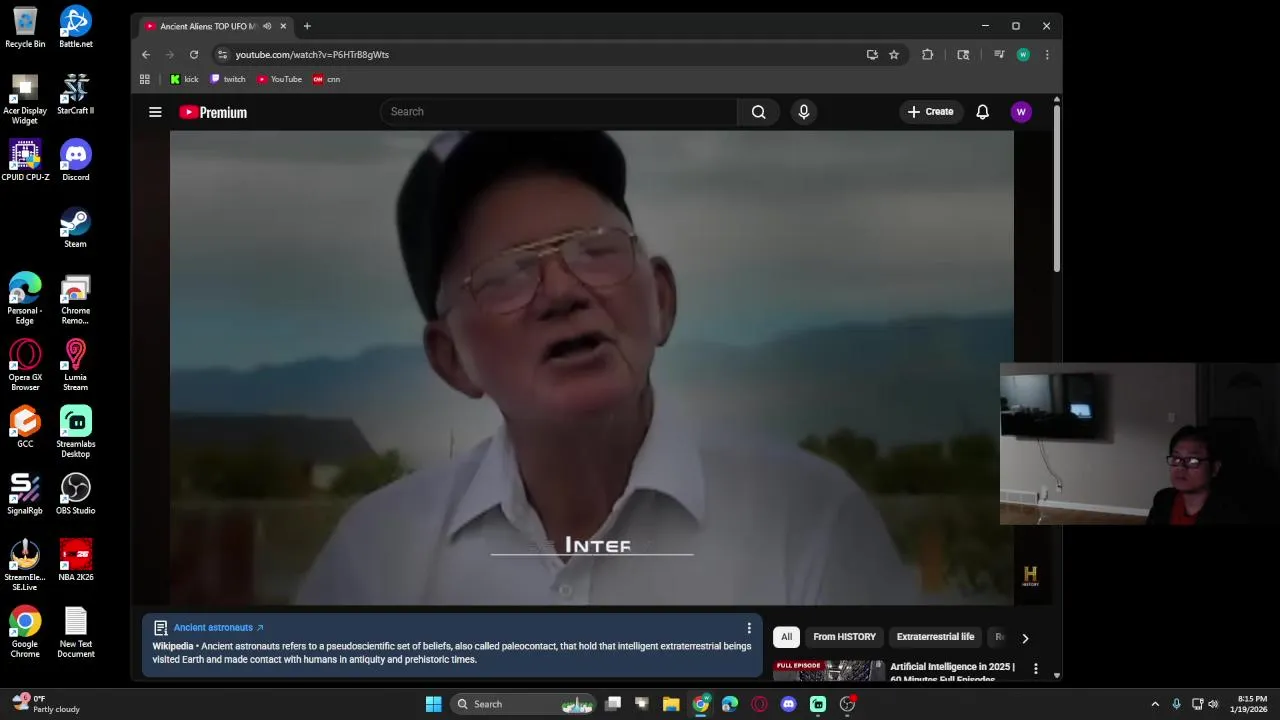Click the address bar URL
This screenshot has height=720, width=1280.
[x=312, y=55]
